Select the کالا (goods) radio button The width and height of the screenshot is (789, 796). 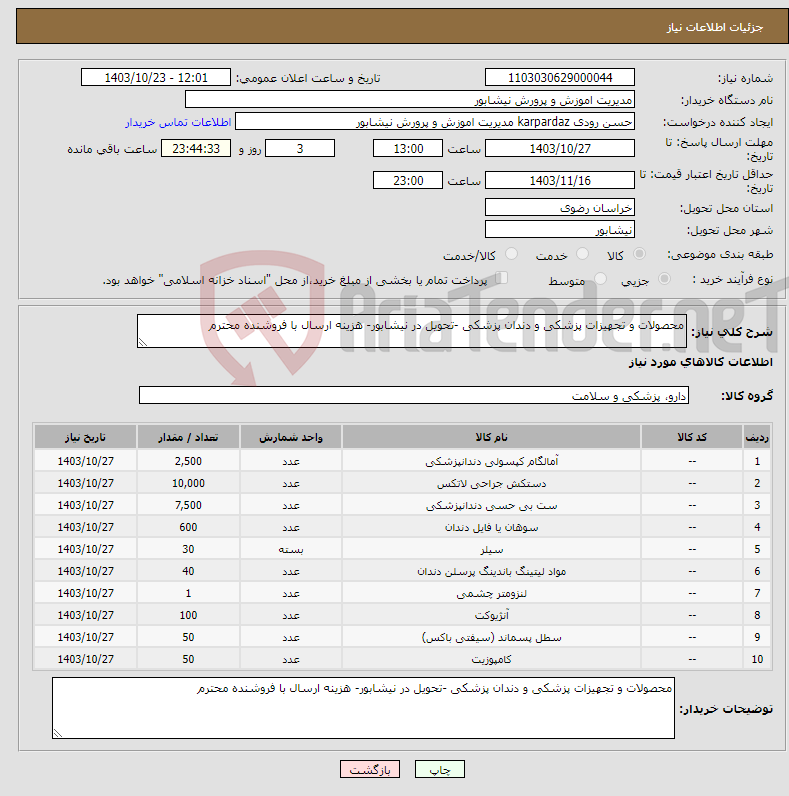[639, 254]
